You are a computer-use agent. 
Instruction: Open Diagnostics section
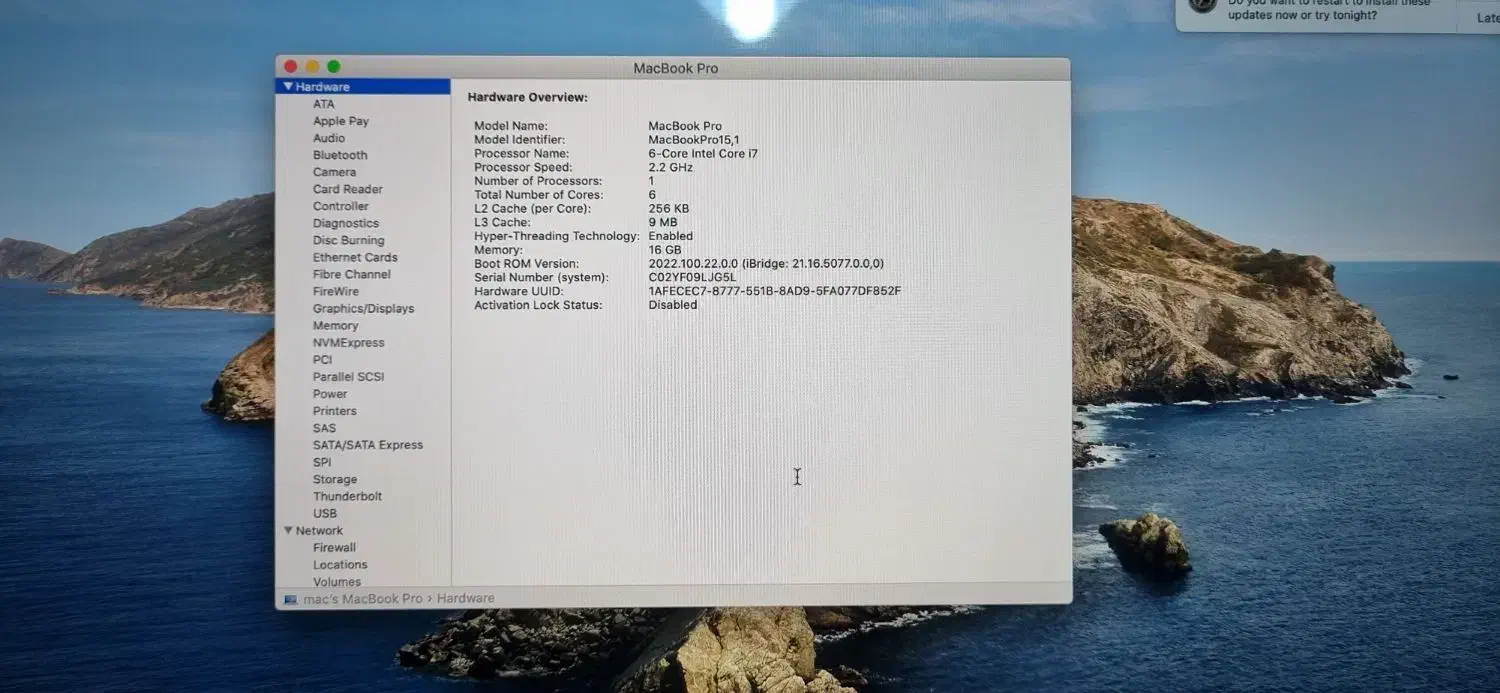point(346,223)
